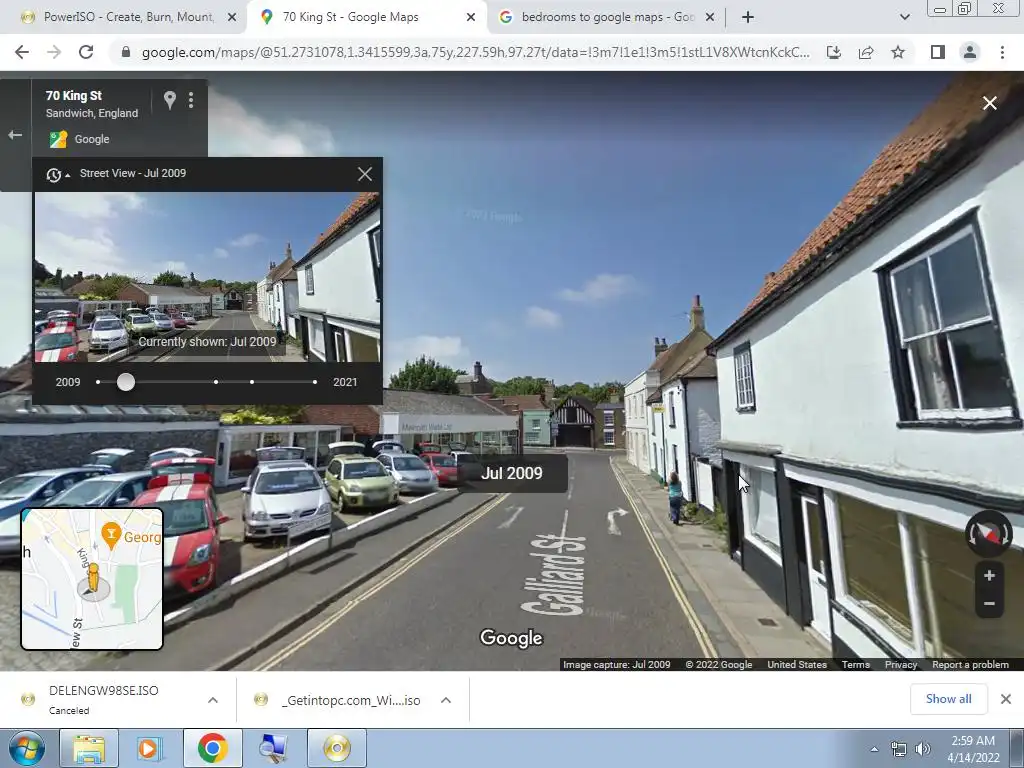Share this page icon in address bar
Image resolution: width=1024 pixels, height=768 pixels.
click(866, 52)
